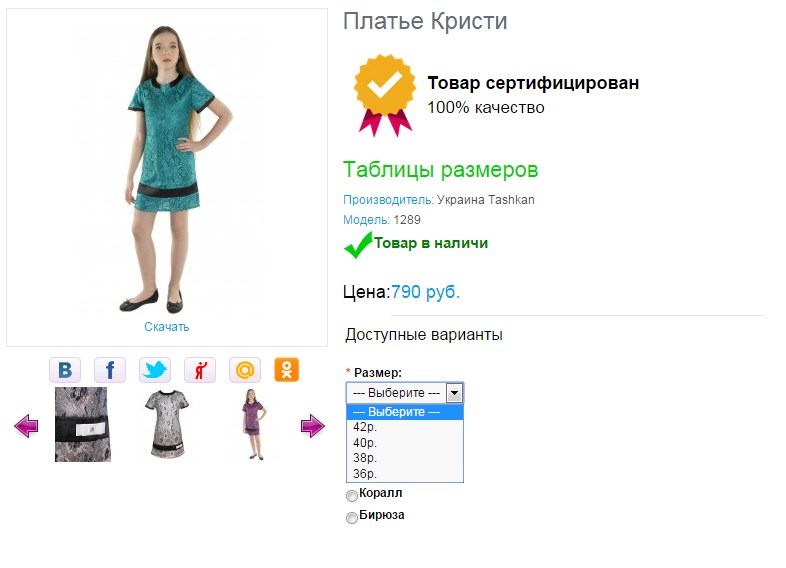Open the Таблицы размеров link
This screenshot has height=568, width=786.
(440, 170)
